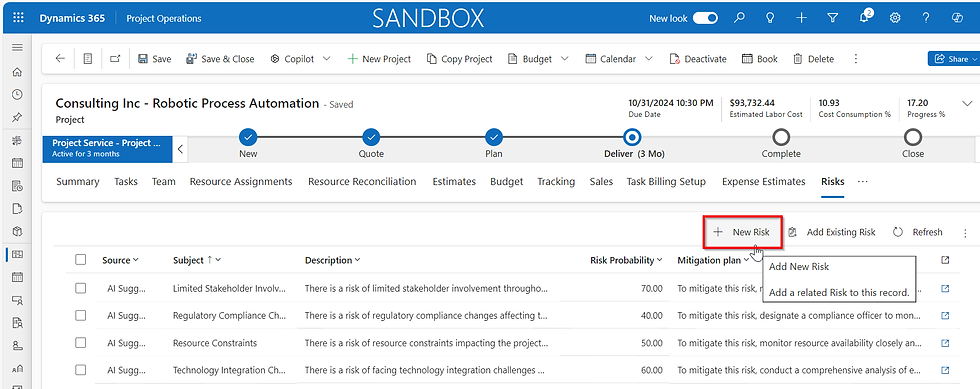Open the Summary tab
Screen dimensions: 980x389
click(x=78, y=181)
